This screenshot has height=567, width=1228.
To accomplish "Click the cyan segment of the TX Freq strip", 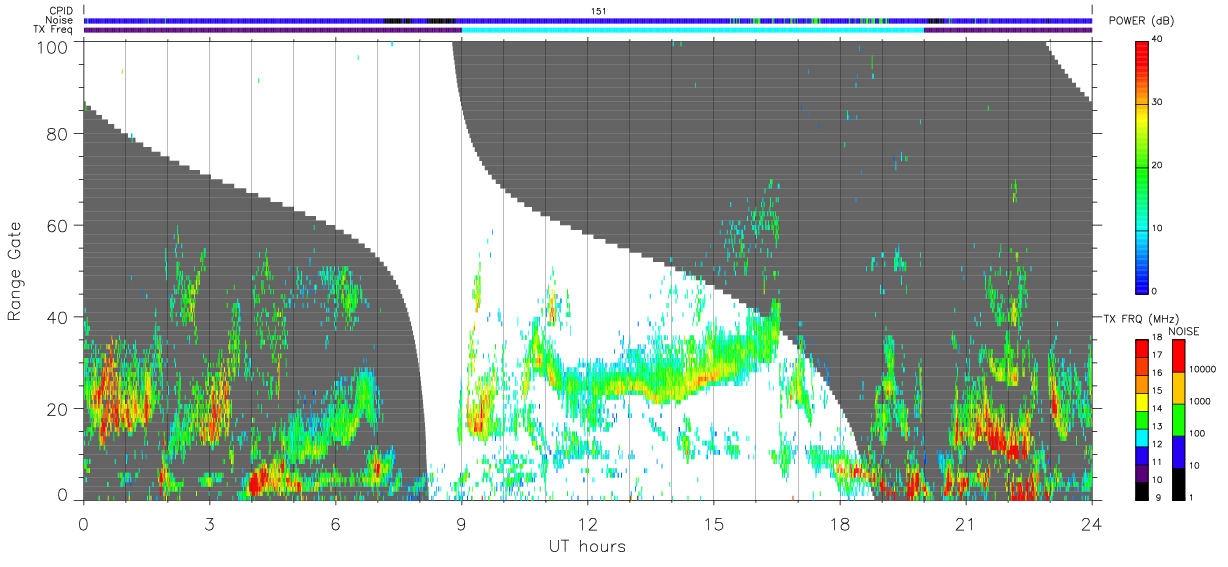I will pyautogui.click(x=692, y=30).
